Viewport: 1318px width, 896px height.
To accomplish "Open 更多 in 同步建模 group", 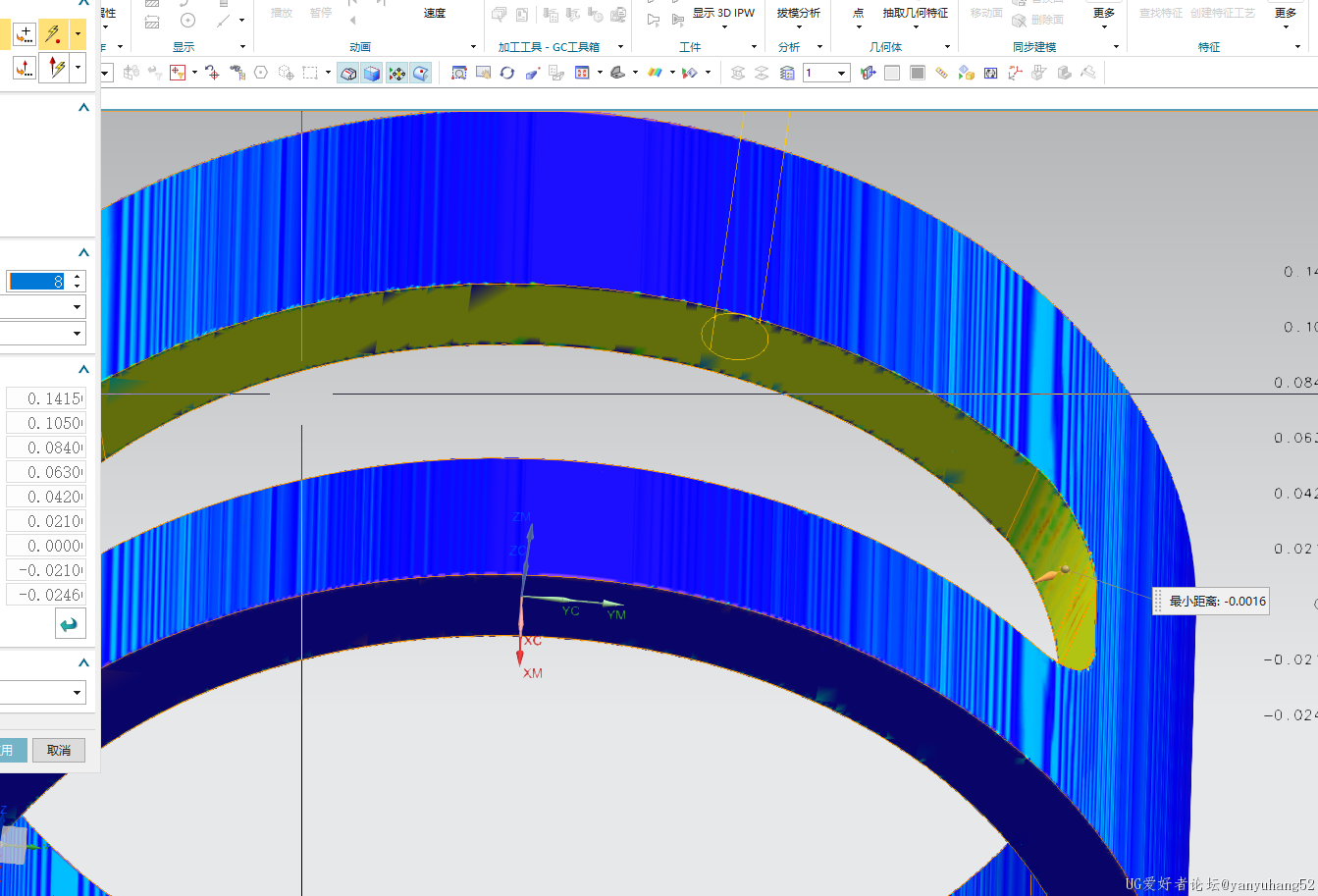I will pos(1104,19).
